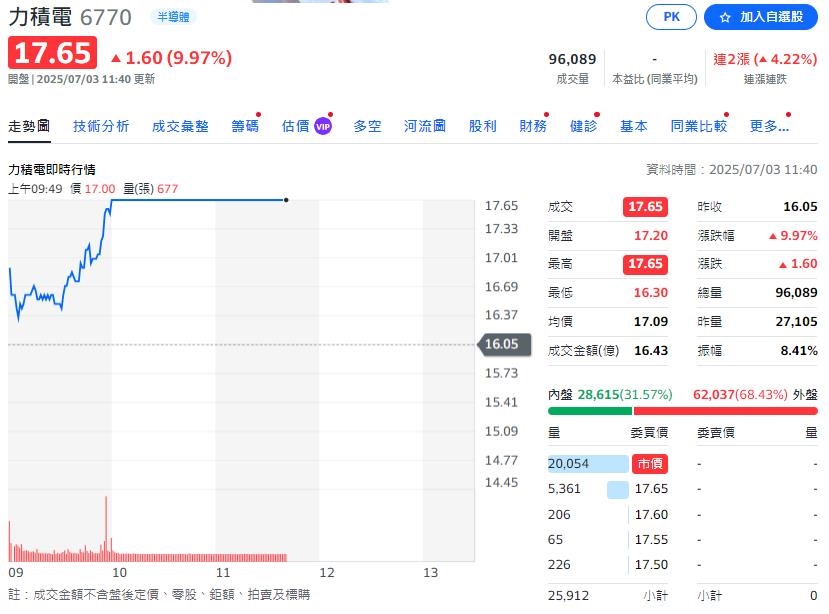Switch to the 成交彙整 tab
The height and width of the screenshot is (614, 829).
(180, 126)
